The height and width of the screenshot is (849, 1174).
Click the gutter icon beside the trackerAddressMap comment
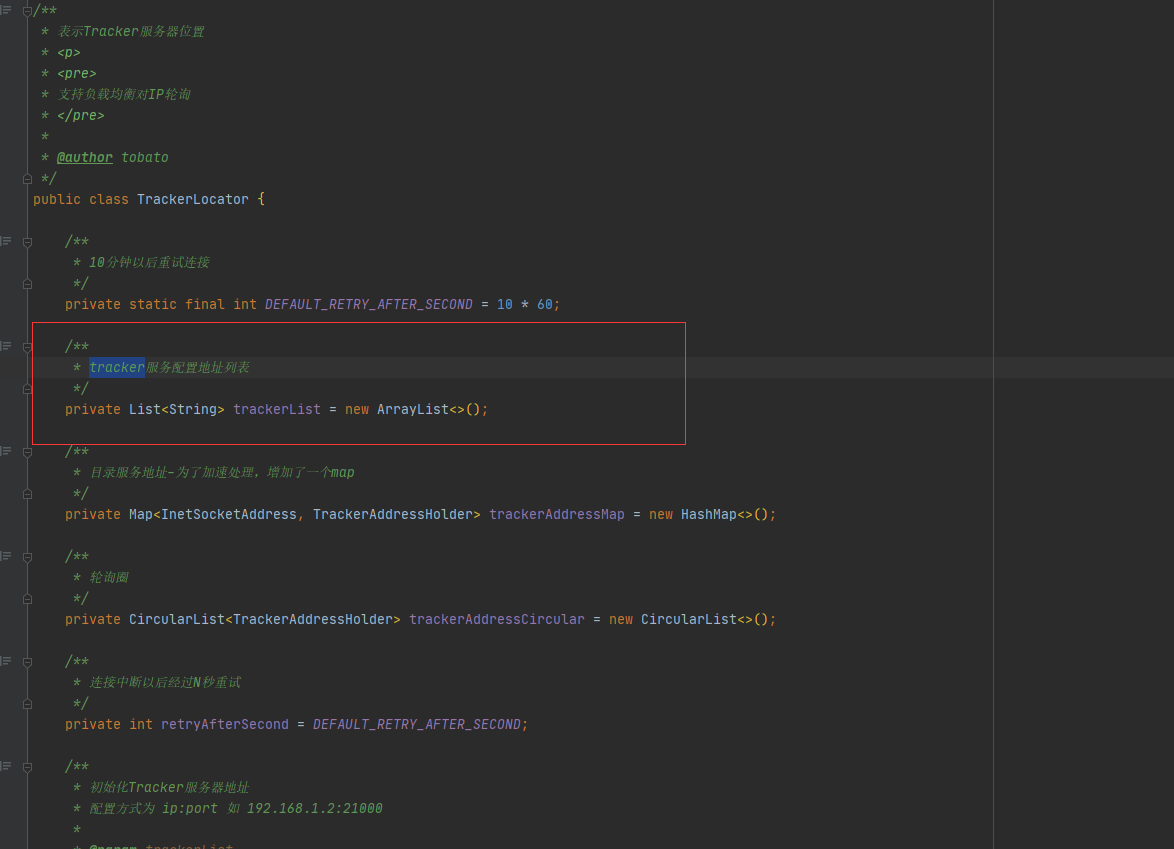pos(6,451)
